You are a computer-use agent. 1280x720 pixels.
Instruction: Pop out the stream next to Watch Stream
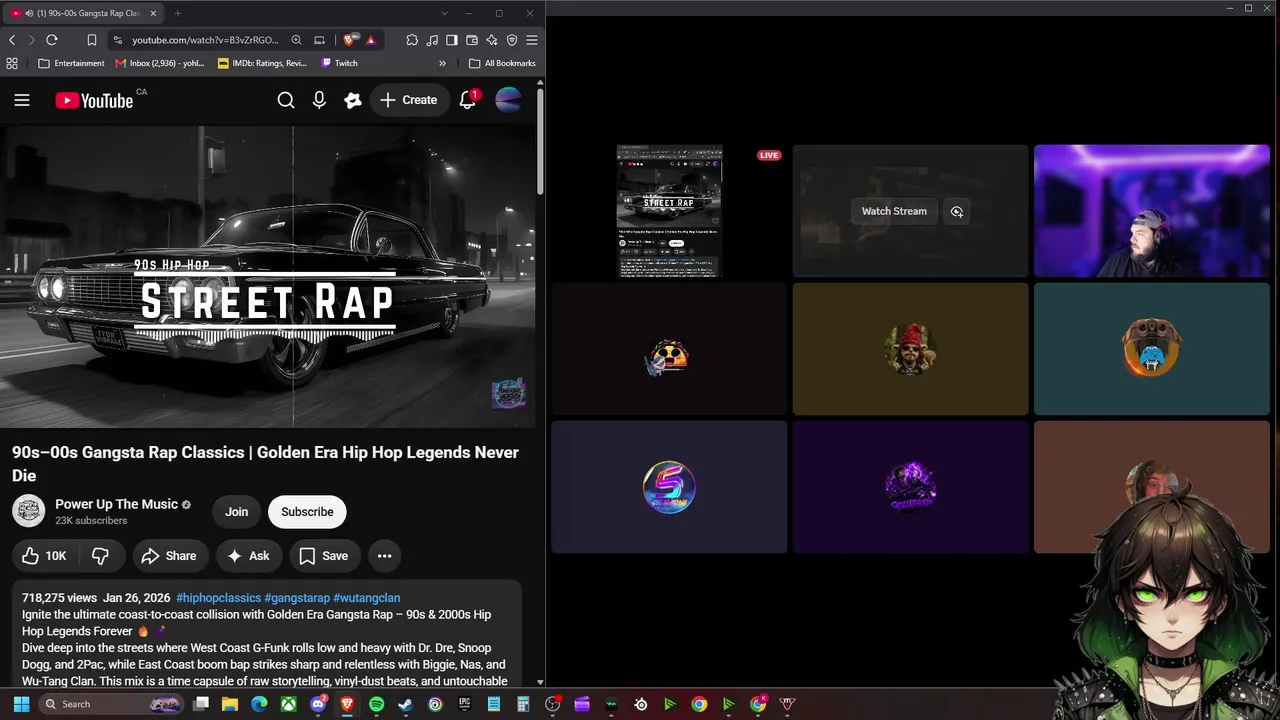(957, 211)
